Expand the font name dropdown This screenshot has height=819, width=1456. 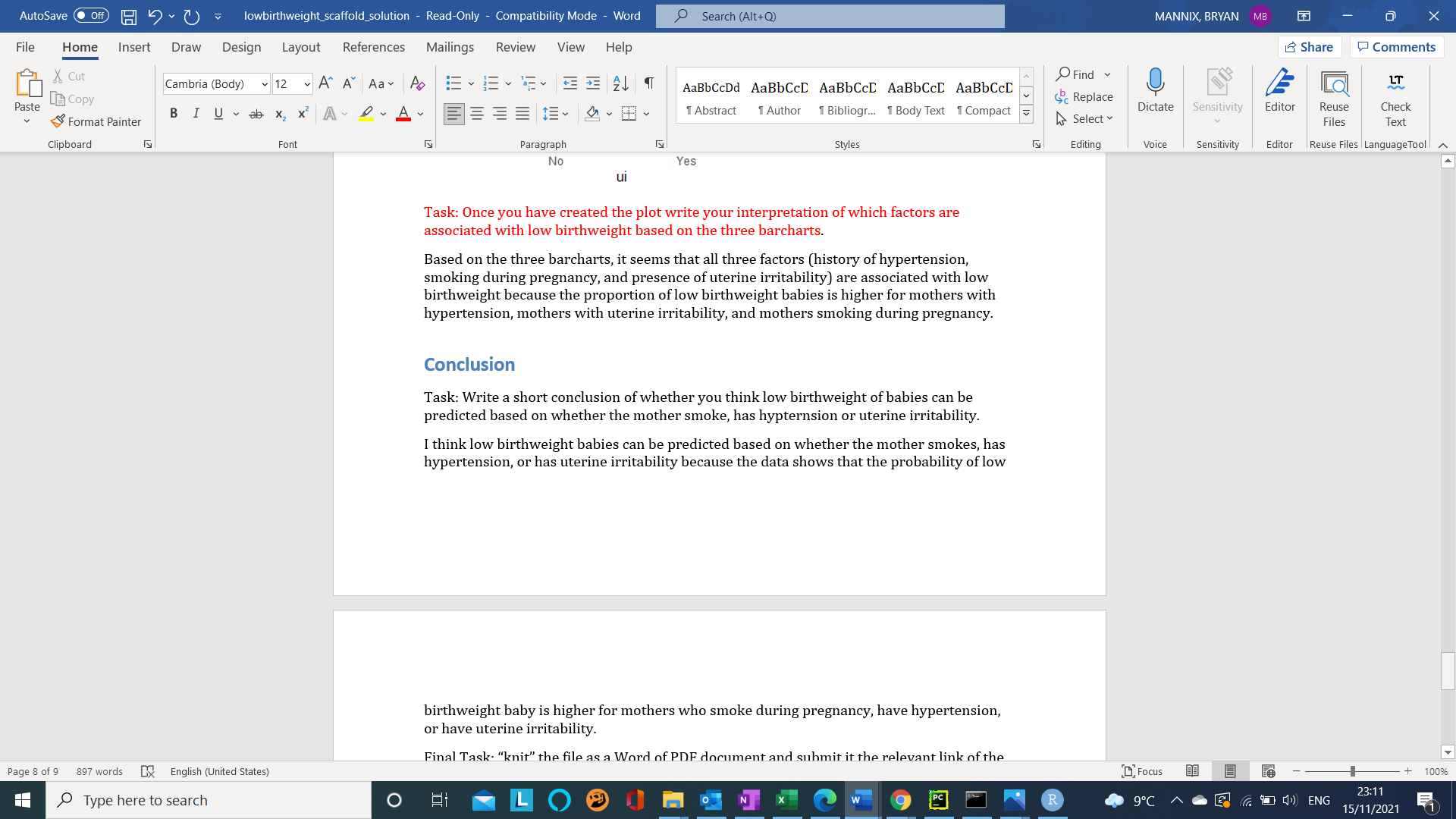pyautogui.click(x=265, y=84)
